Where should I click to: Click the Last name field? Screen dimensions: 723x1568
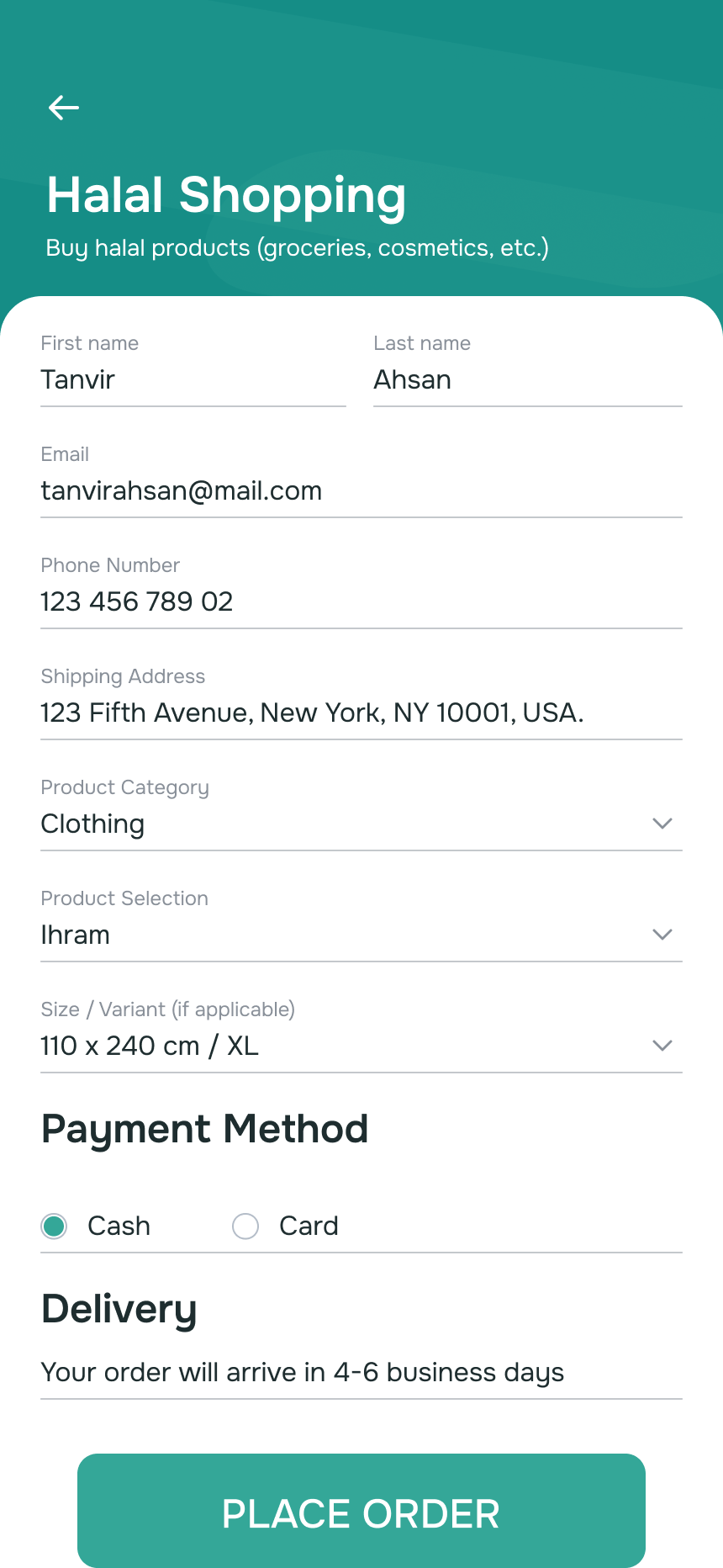(526, 380)
